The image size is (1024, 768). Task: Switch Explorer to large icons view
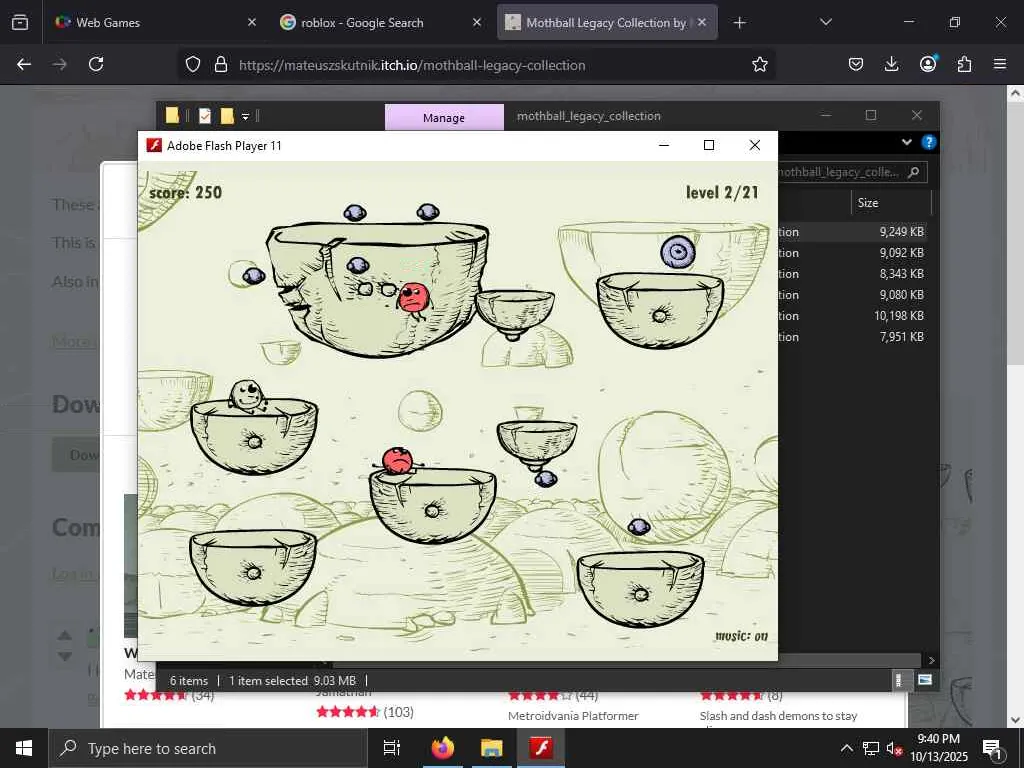coord(925,680)
